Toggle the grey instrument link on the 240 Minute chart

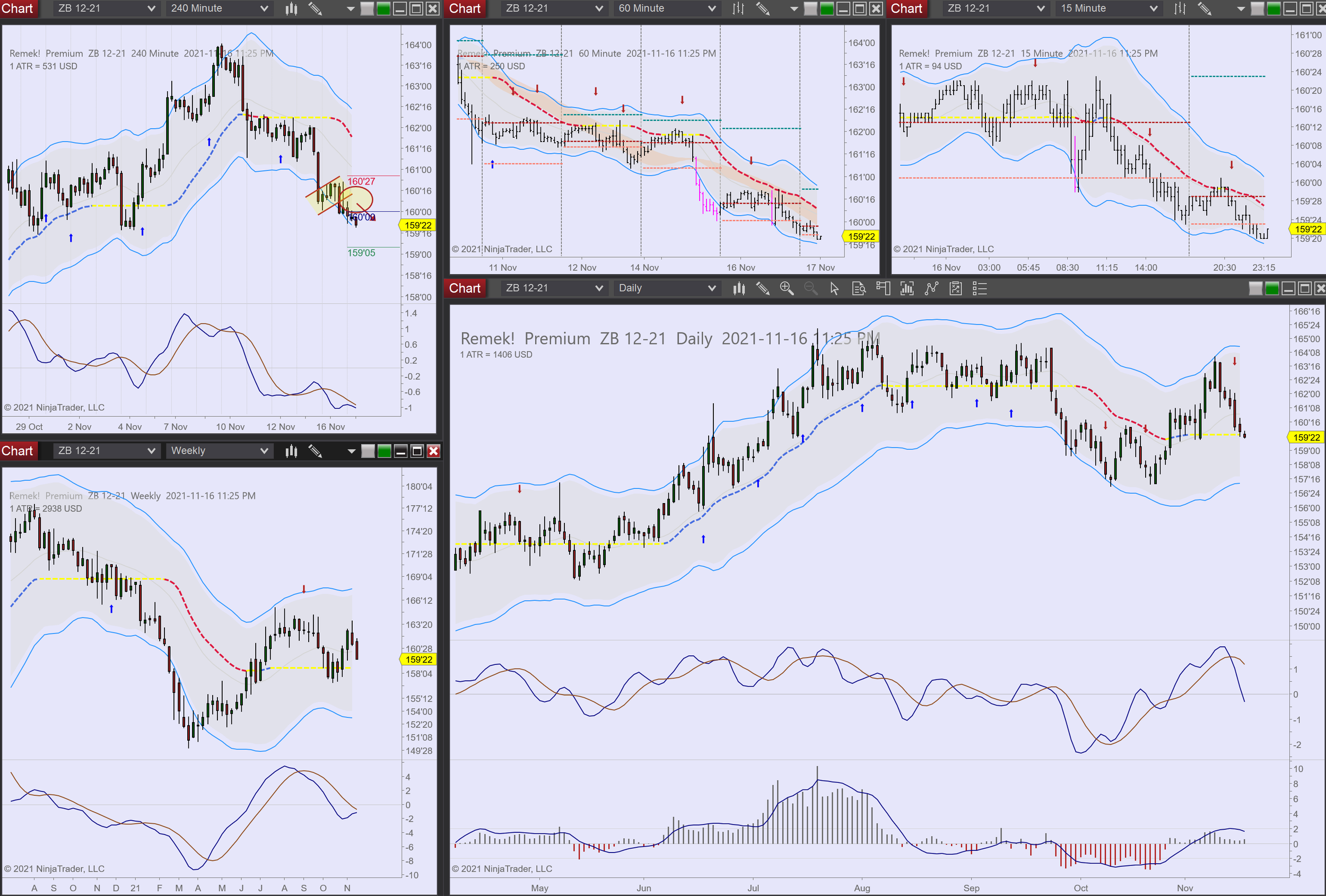(367, 8)
